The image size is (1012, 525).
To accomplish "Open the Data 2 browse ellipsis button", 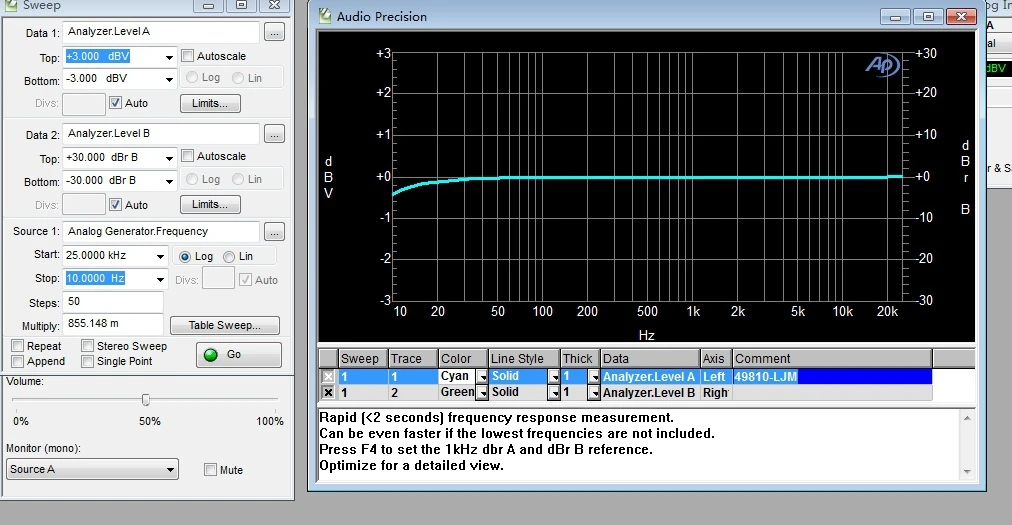I will tap(274, 134).
